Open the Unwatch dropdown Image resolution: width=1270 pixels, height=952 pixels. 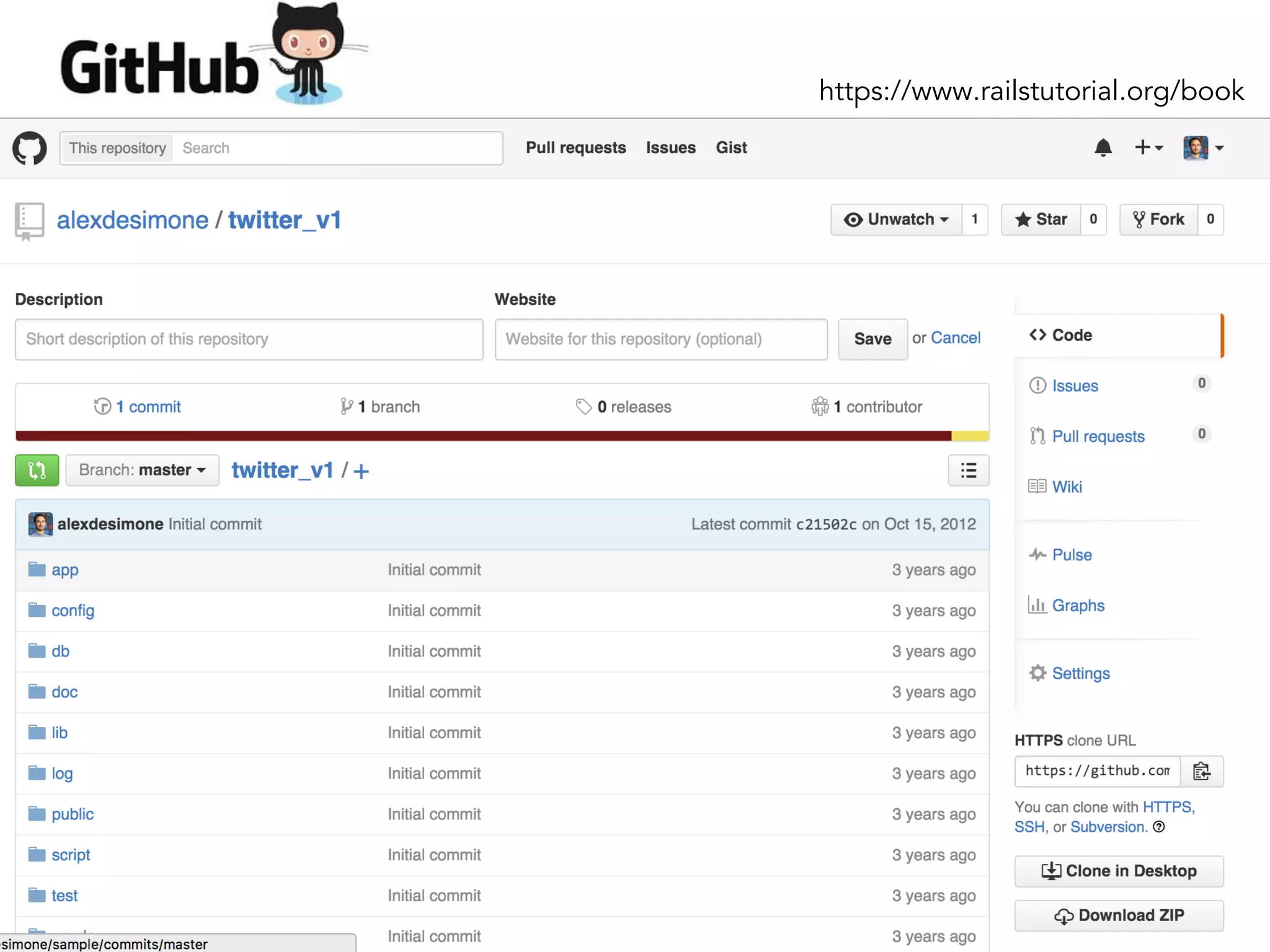[x=897, y=219]
